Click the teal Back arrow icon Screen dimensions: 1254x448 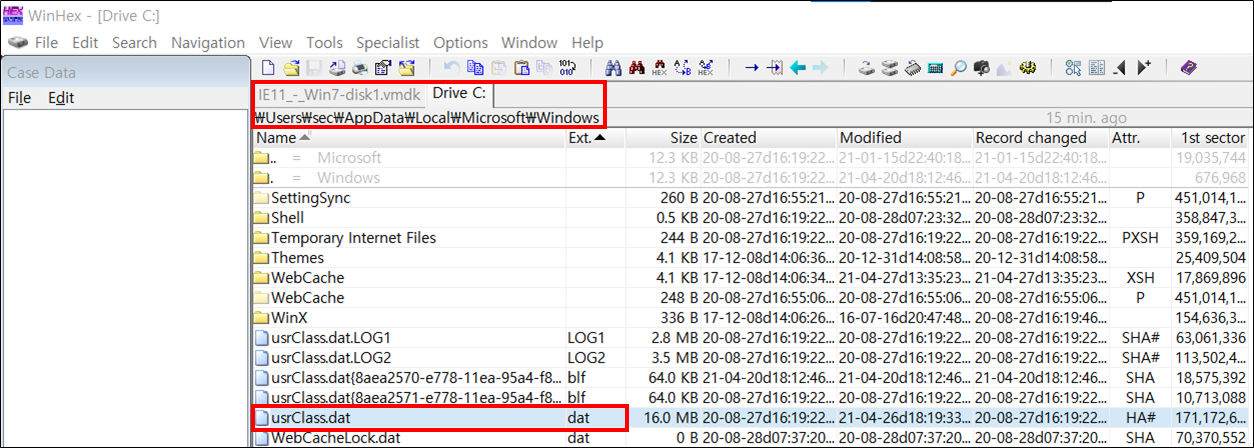pyautogui.click(x=797, y=68)
